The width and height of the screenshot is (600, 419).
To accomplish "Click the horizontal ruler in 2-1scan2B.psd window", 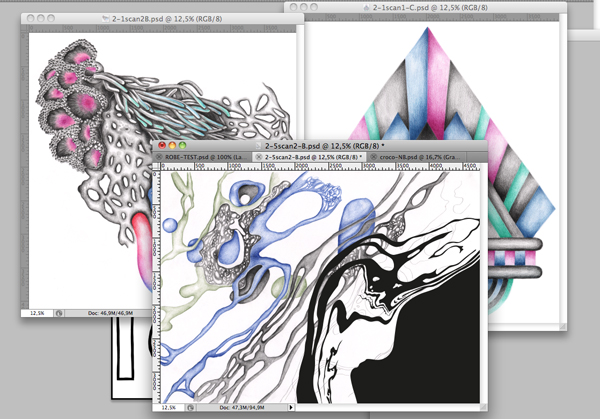I will tap(161, 28).
